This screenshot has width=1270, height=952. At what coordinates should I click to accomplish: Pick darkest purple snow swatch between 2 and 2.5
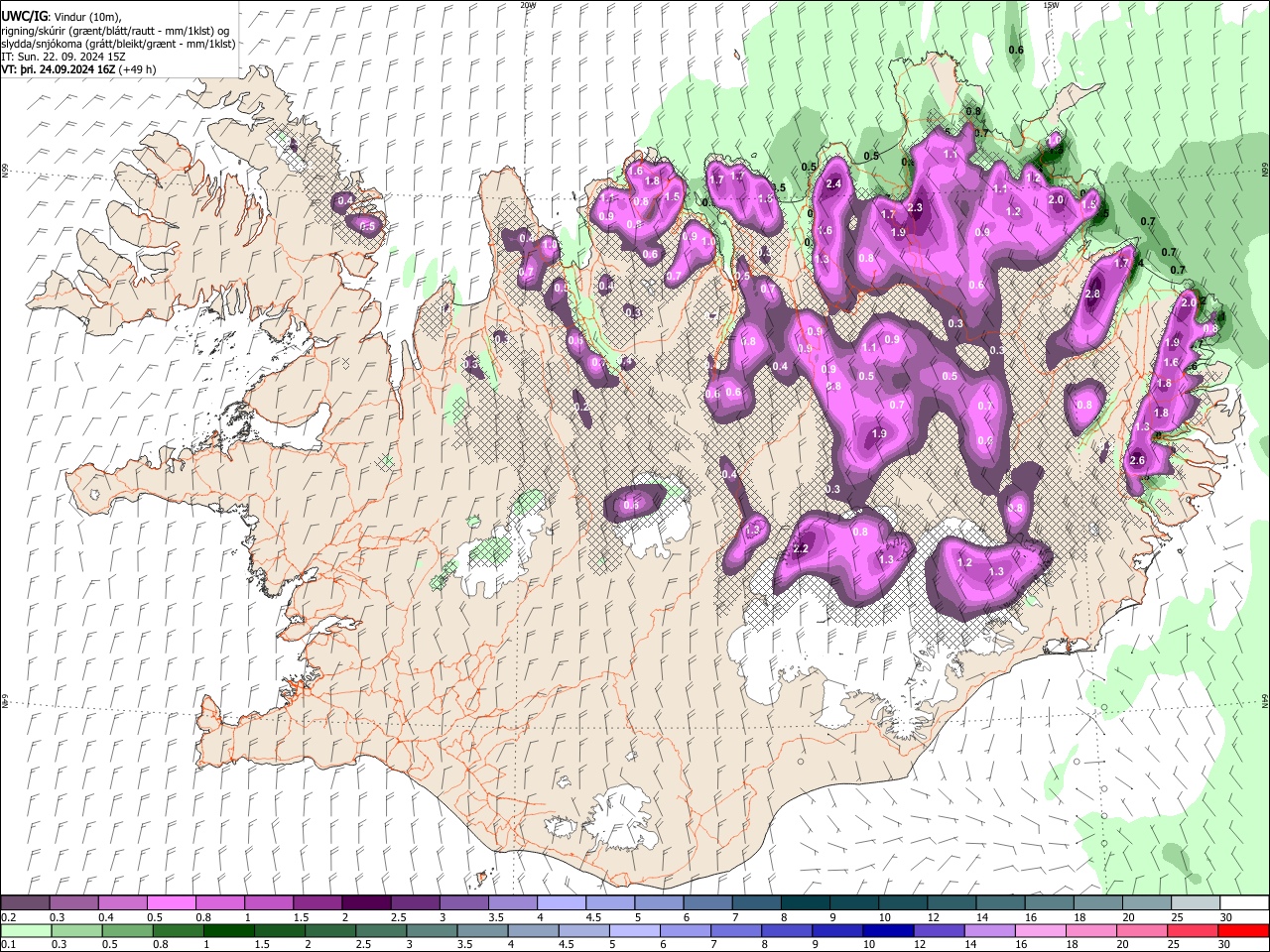click(366, 902)
